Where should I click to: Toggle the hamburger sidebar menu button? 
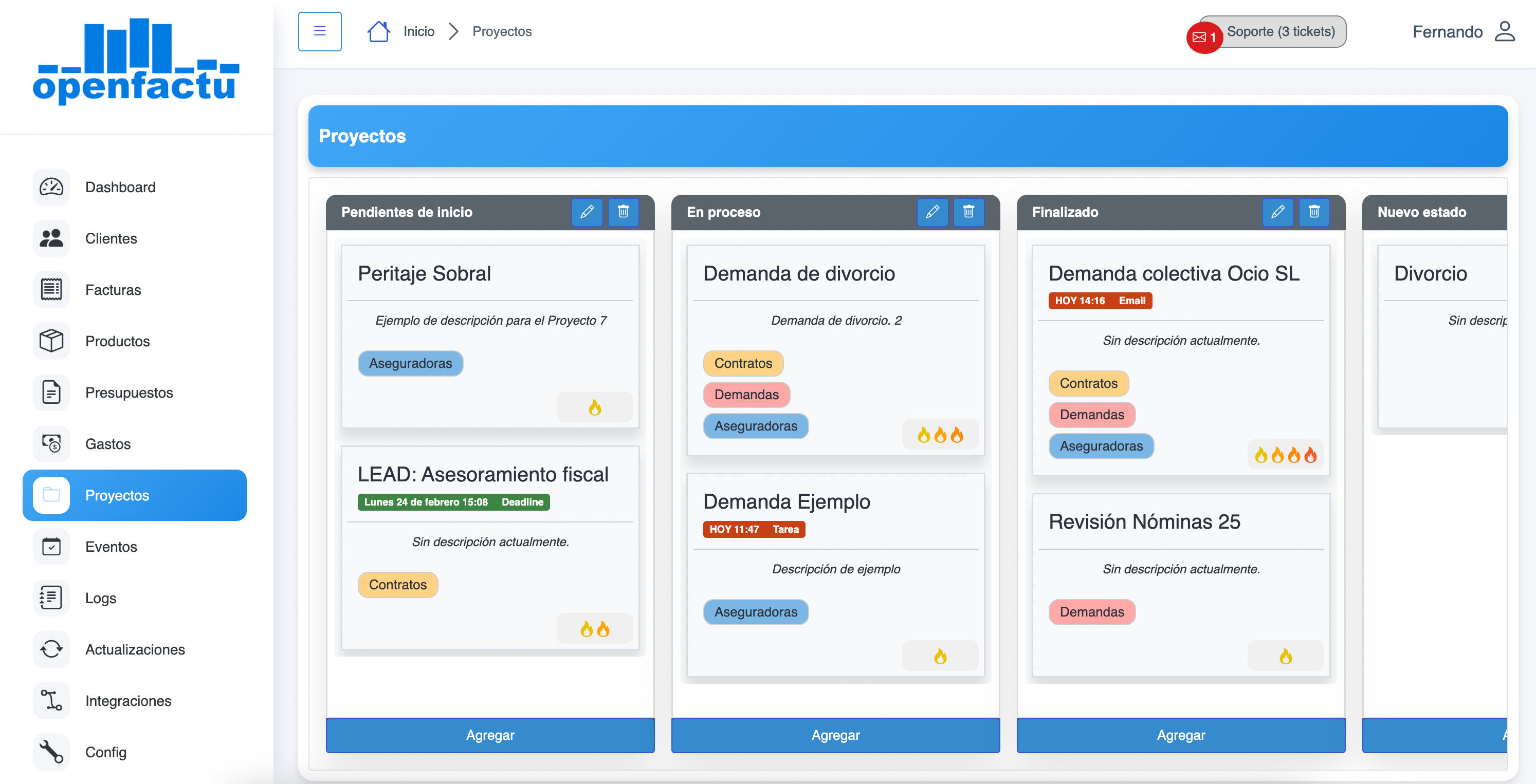320,31
